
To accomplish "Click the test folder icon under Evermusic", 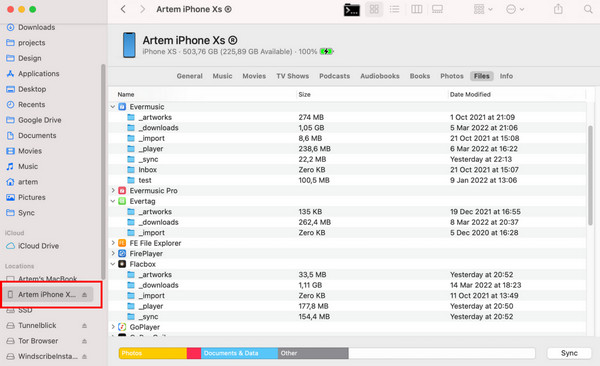I will click(x=131, y=180).
